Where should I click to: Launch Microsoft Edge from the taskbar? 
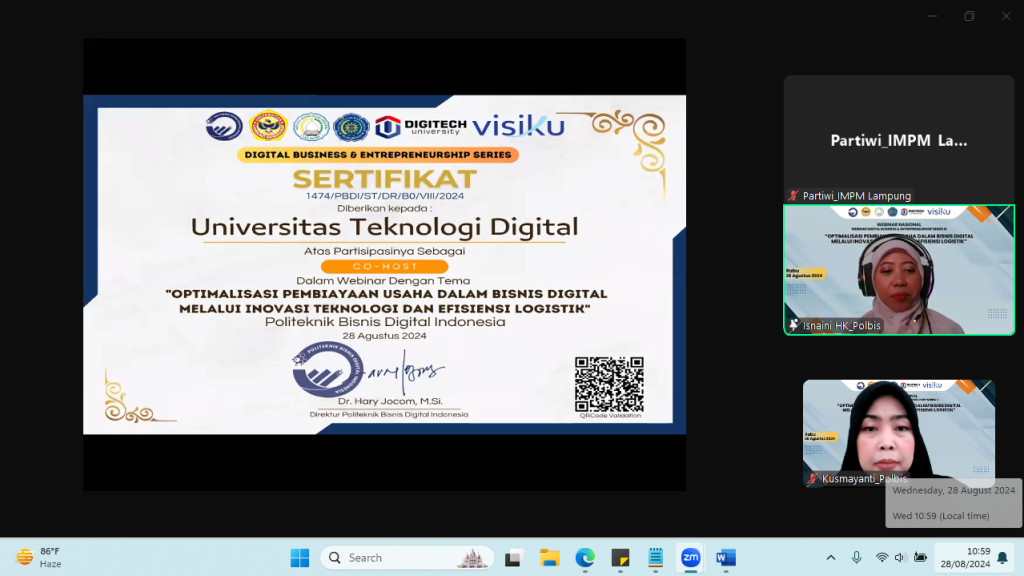pos(585,557)
